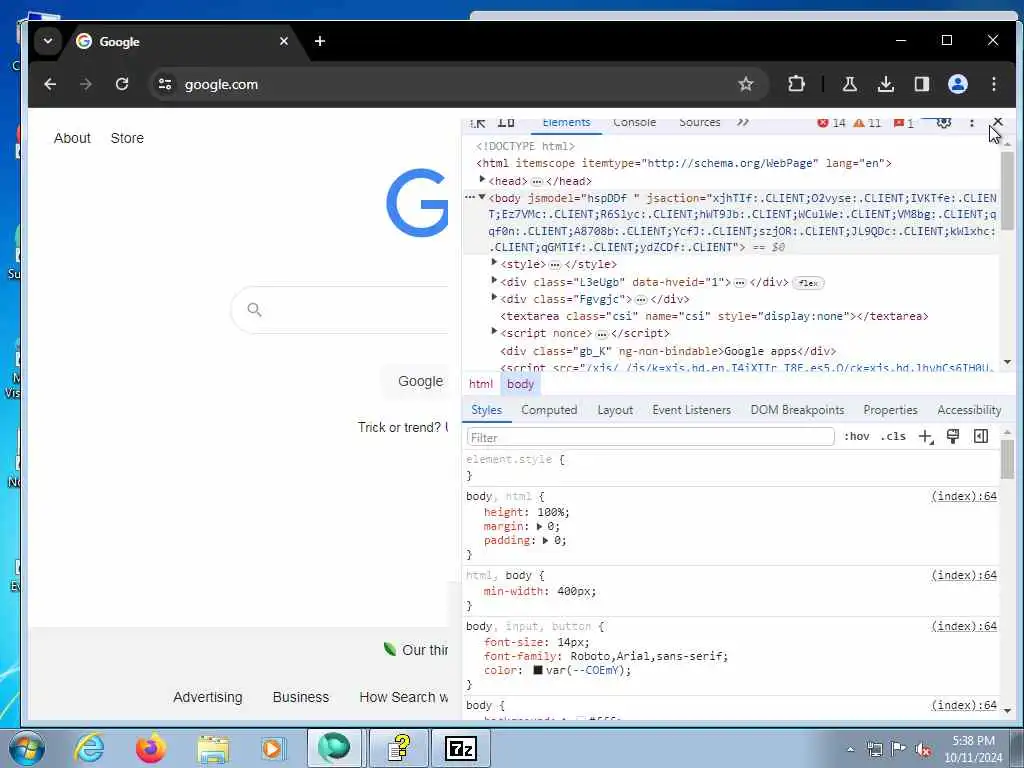1024x768 pixels.
Task: Click the About link on Google page
Action: [72, 138]
